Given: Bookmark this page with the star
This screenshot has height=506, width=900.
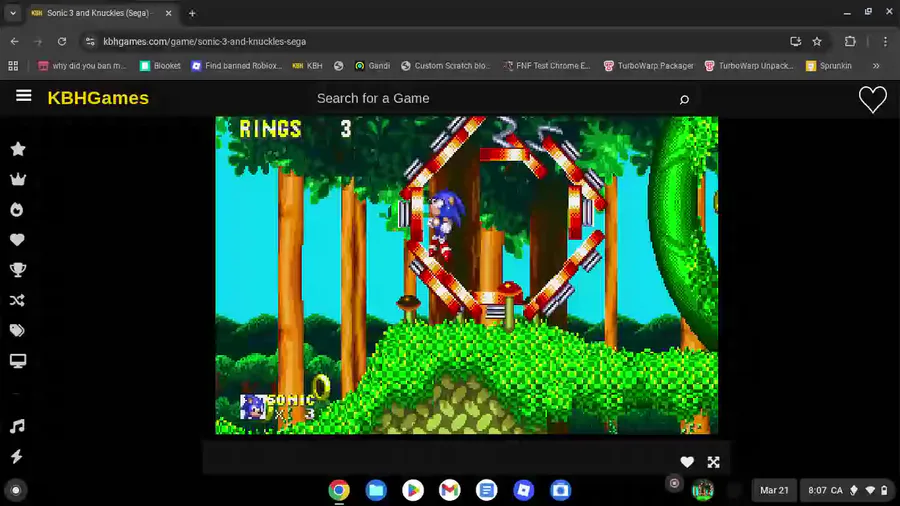Looking at the screenshot, I should (x=817, y=41).
